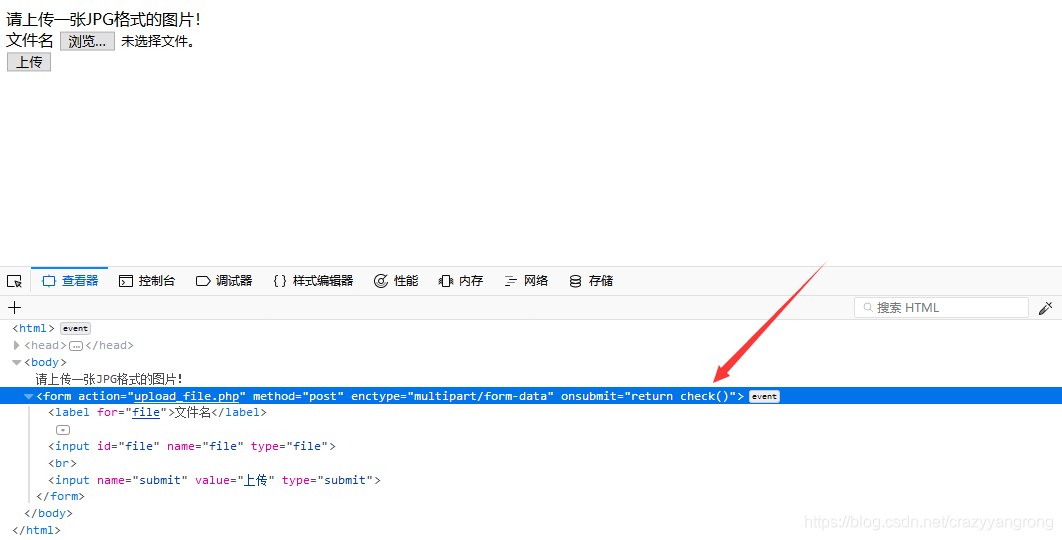Click the 浏览... browse file button

(87, 41)
